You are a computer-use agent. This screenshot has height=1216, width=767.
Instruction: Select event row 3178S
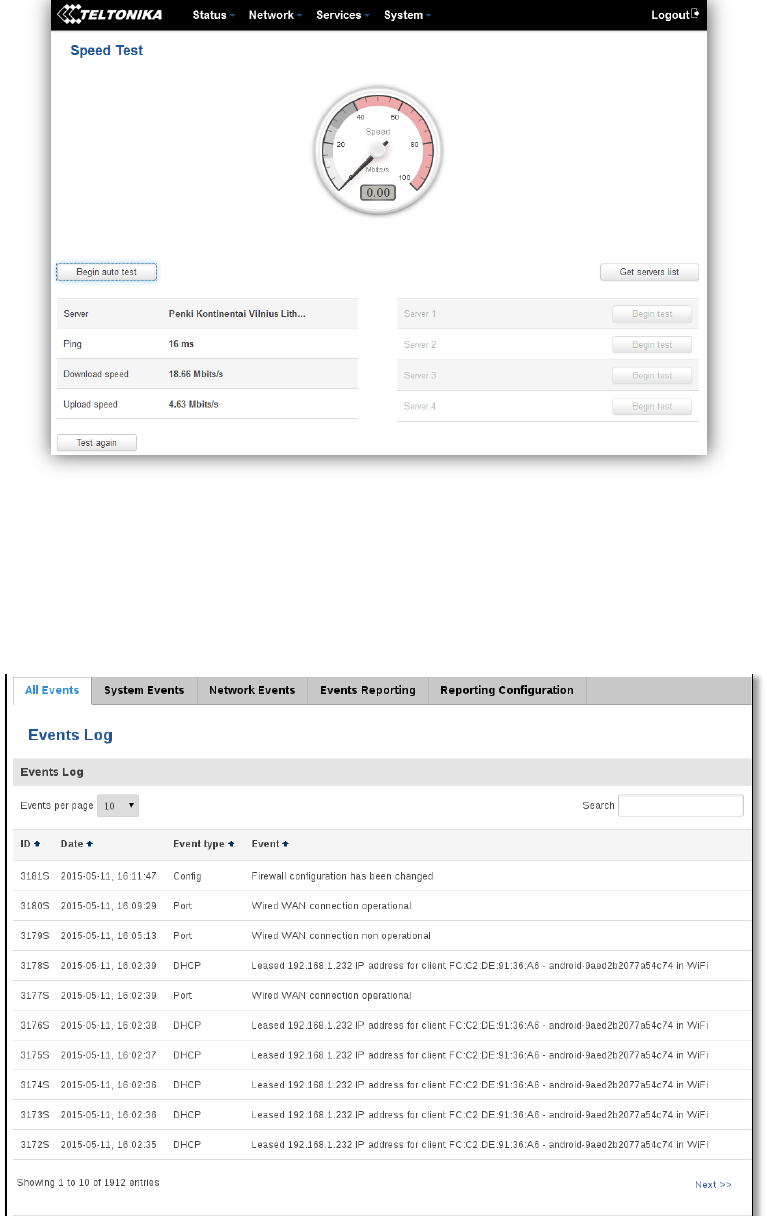[382, 966]
